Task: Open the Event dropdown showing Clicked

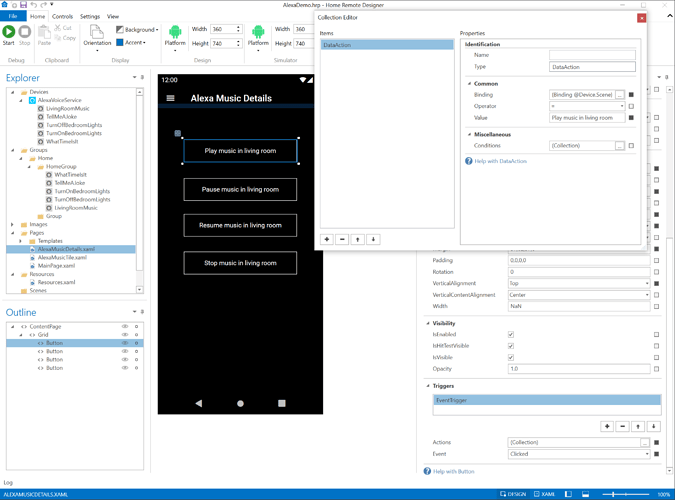Action: pyautogui.click(x=647, y=454)
